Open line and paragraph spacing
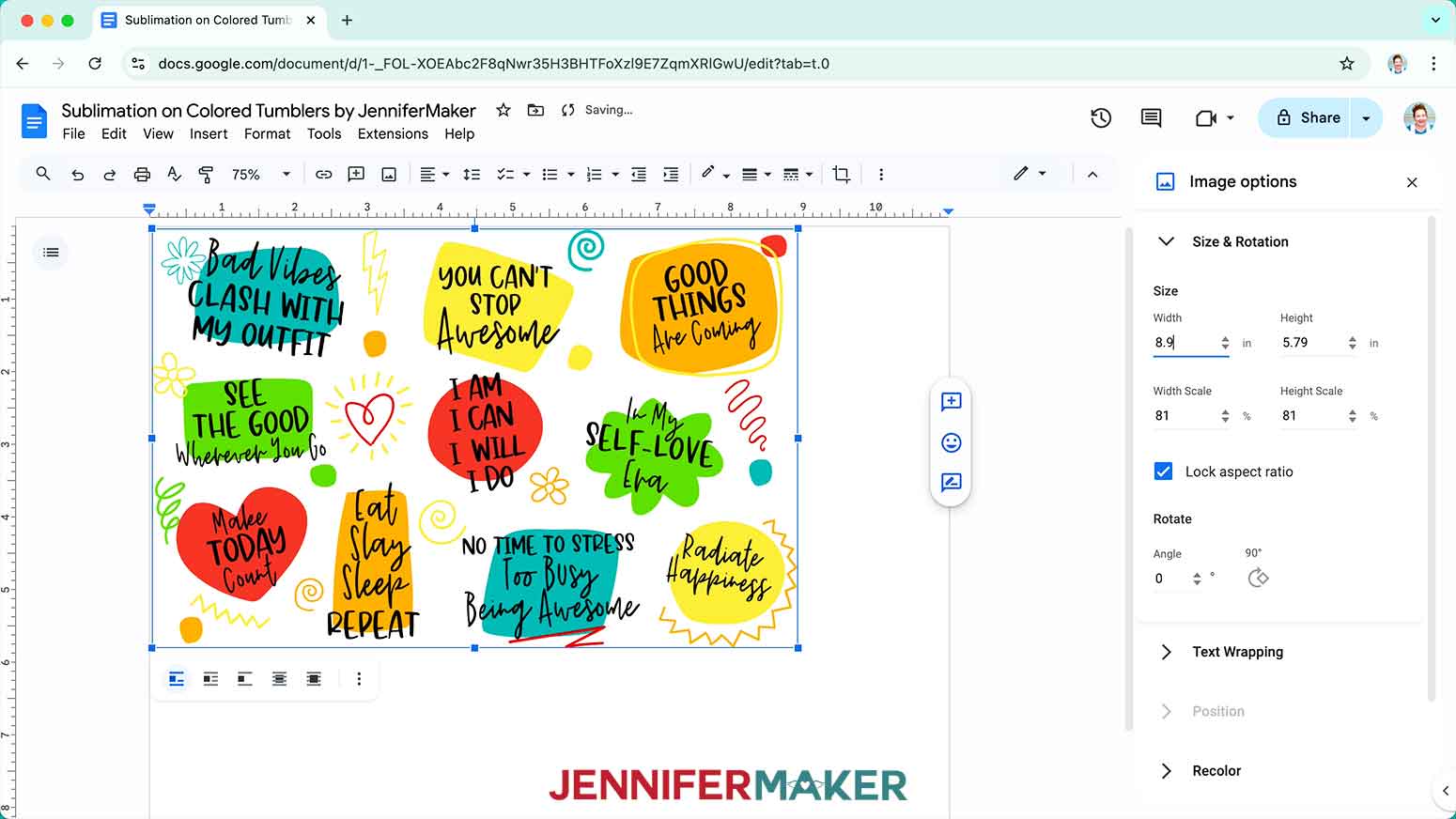Screen dimensions: 1456x819 [x=472, y=175]
